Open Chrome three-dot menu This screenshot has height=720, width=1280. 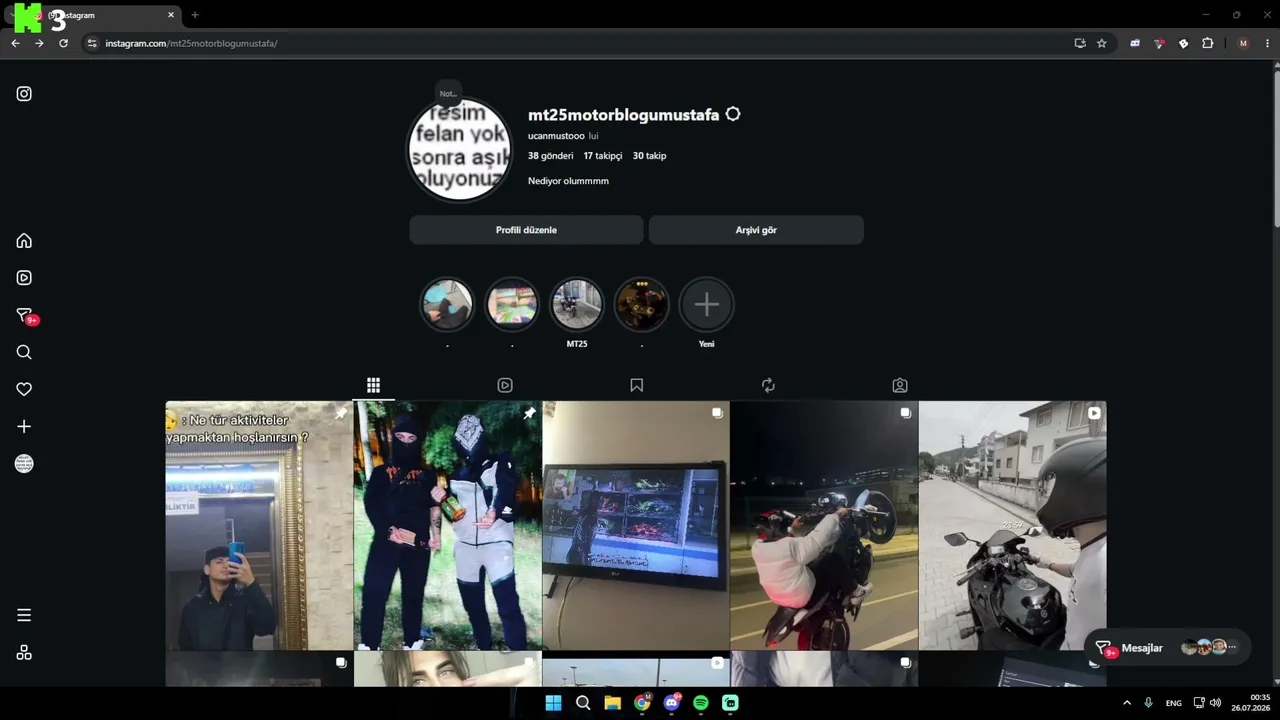(x=1268, y=43)
